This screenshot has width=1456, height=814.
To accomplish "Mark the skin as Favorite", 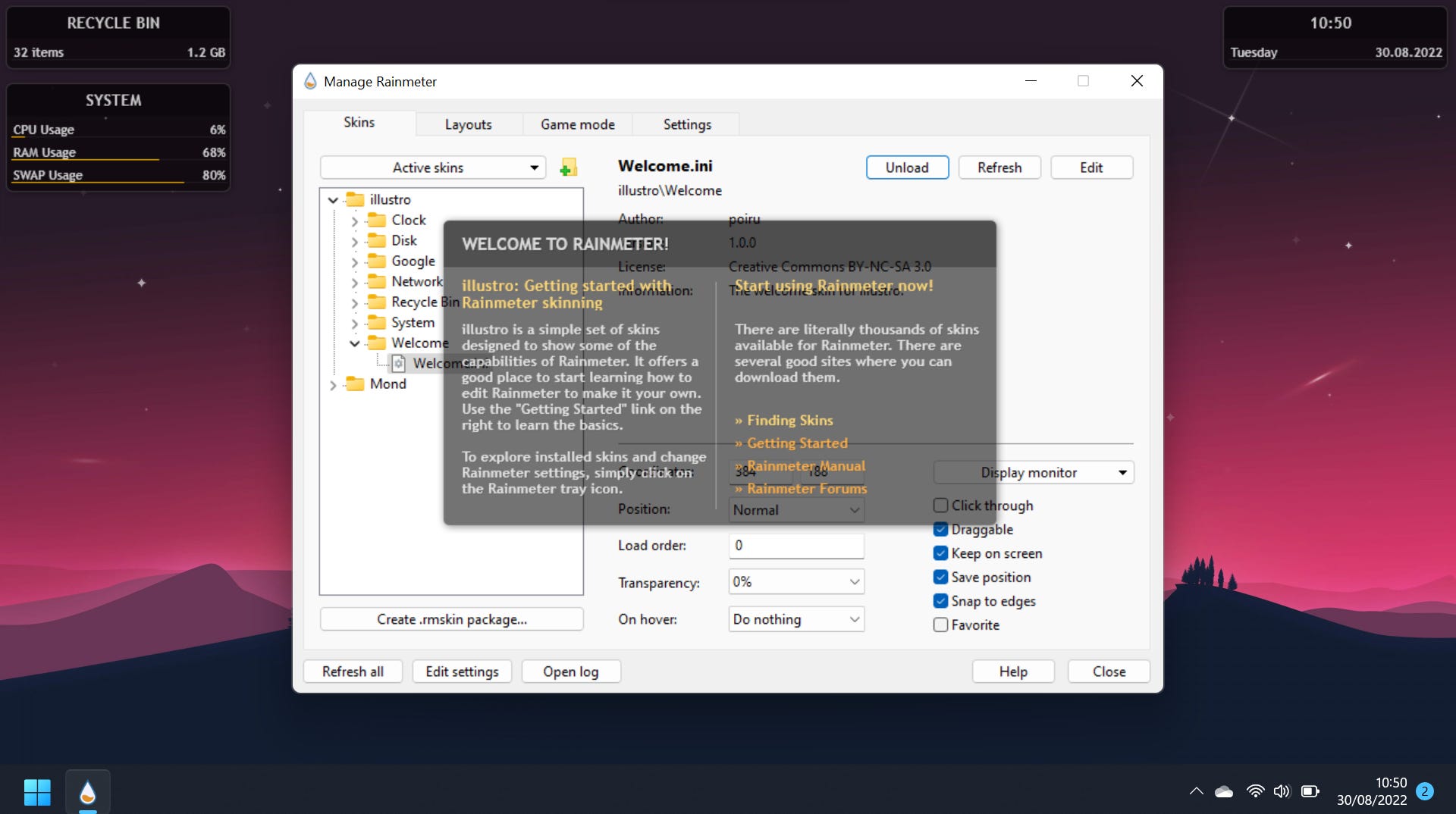I will [x=940, y=625].
